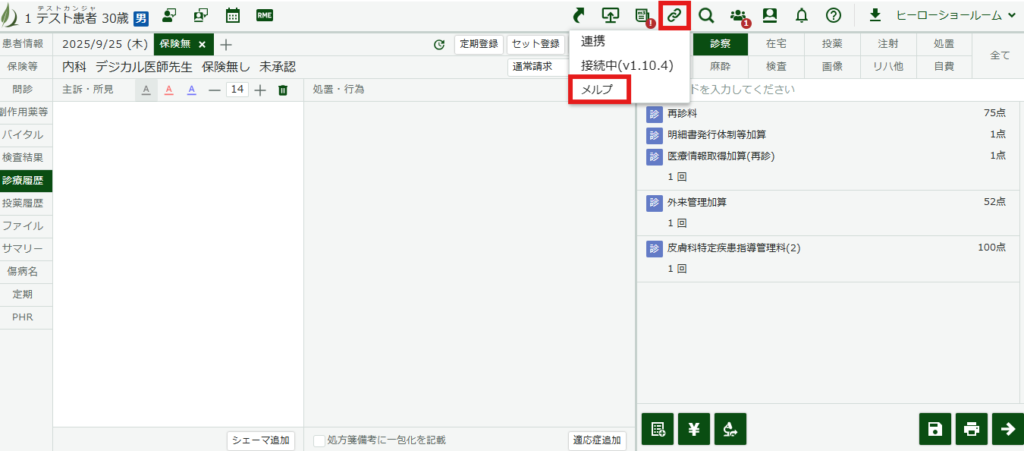Viewport: 1024px width, 451px height.
Task: Click the 定期登録 button
Action: click(477, 44)
